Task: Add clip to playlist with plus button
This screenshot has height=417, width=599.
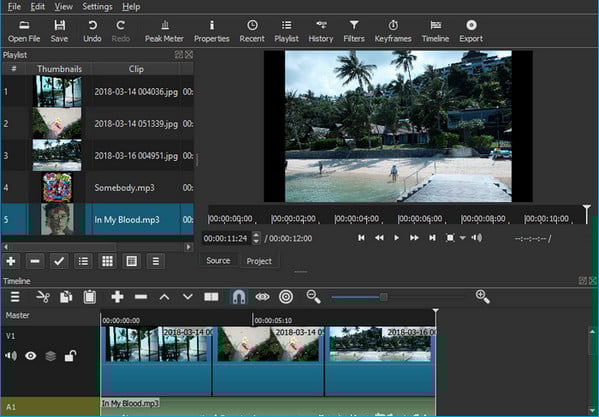Action: (11, 261)
